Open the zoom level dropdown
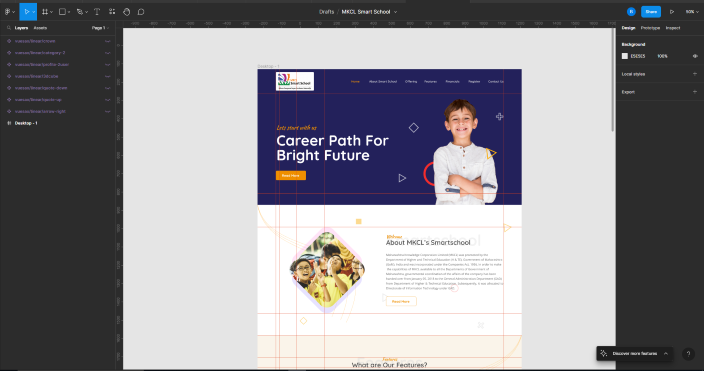The height and width of the screenshot is (371, 704). [692, 12]
